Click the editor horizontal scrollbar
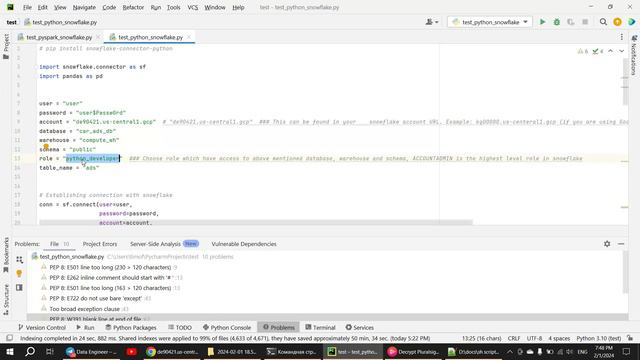This screenshot has height=360, width=640. click(256, 223)
